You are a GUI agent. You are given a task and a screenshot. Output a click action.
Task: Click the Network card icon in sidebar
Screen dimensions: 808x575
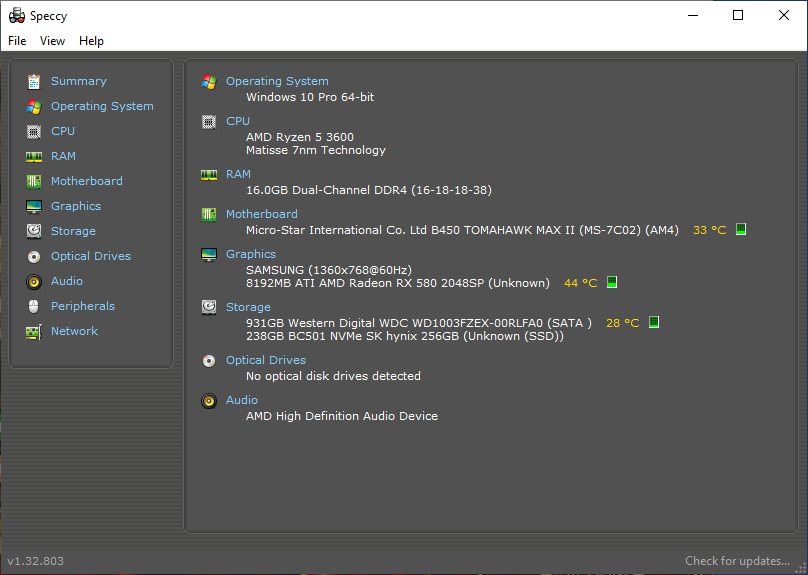point(34,332)
